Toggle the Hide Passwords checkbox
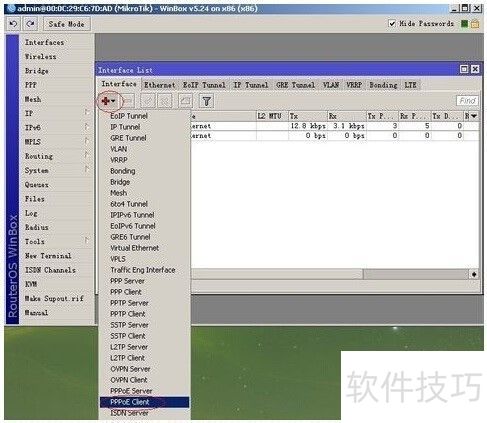Image resolution: width=487 pixels, height=423 pixels. tap(392, 24)
